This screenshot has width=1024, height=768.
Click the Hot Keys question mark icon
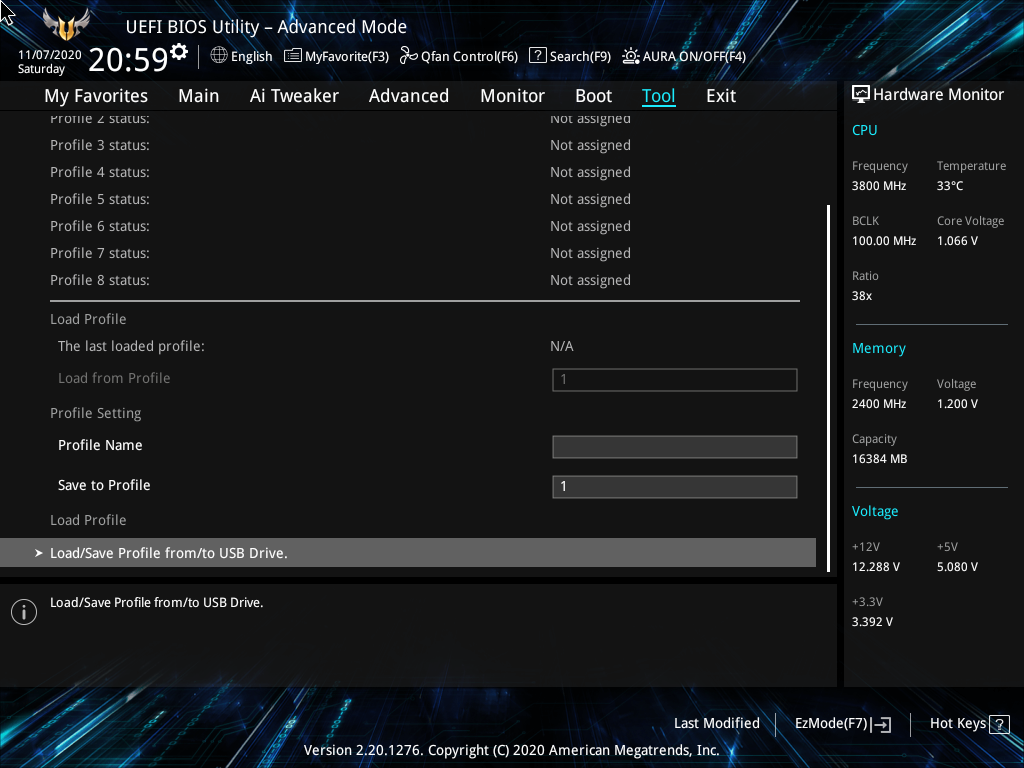[999, 724]
